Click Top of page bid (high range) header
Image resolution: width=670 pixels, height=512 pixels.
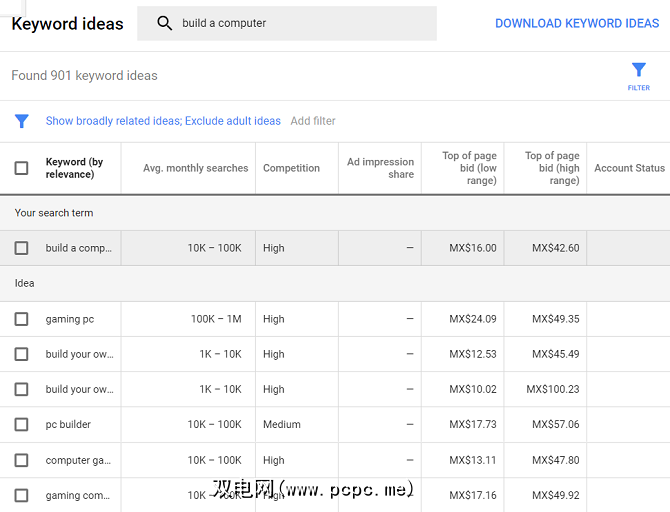(552, 168)
